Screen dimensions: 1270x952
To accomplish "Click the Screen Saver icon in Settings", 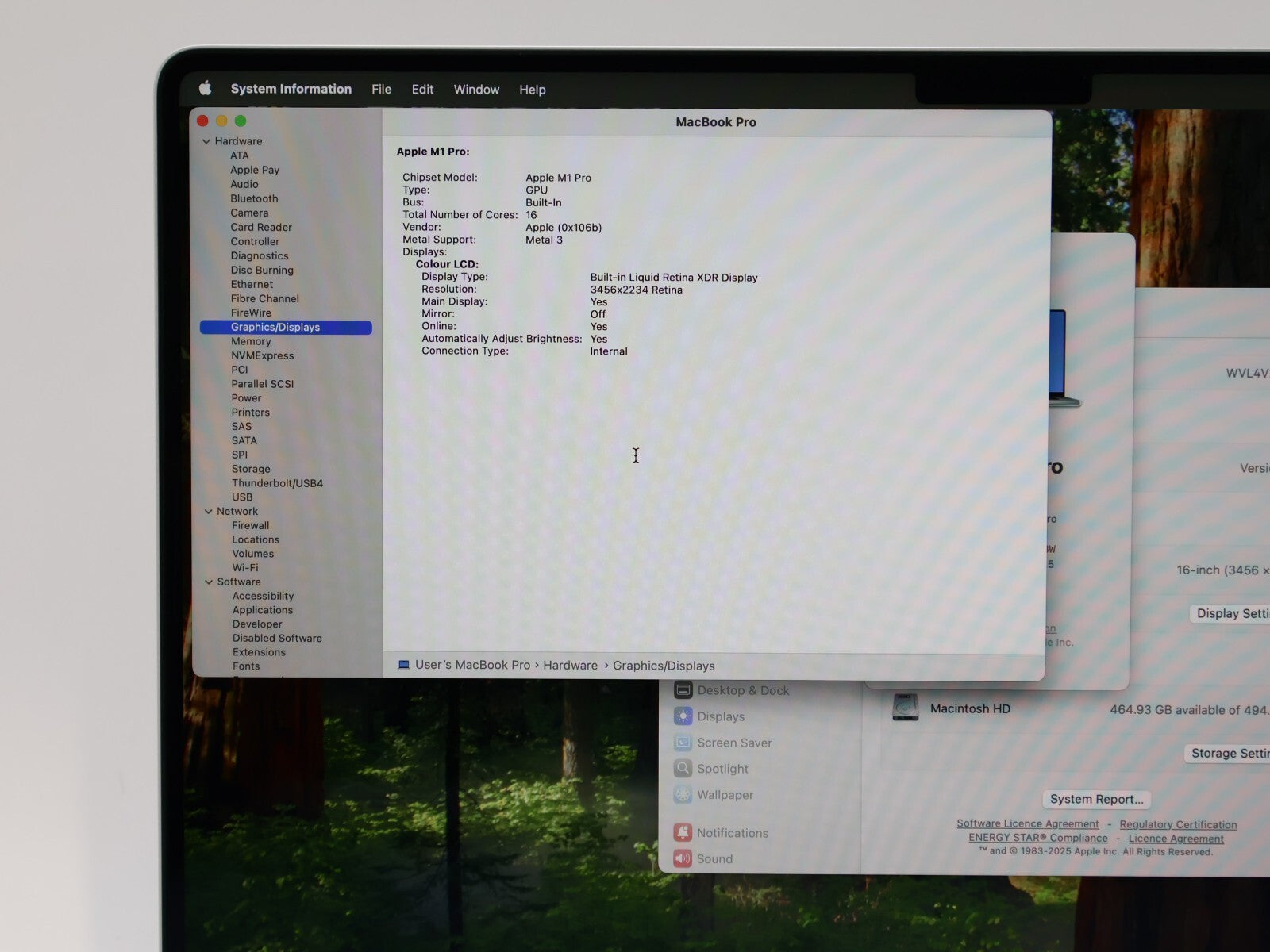I will coord(683,743).
